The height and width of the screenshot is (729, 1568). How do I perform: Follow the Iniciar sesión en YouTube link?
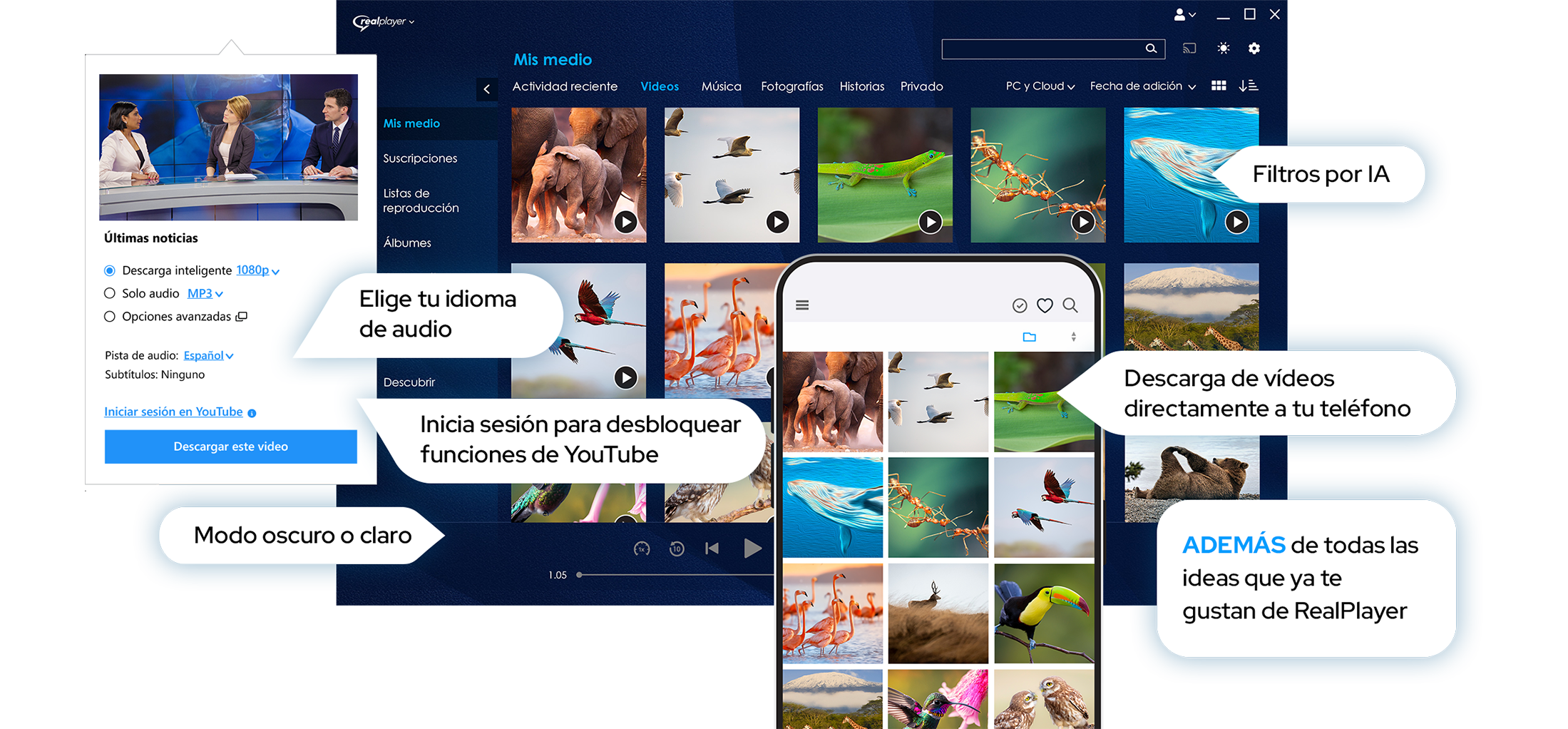coord(173,412)
